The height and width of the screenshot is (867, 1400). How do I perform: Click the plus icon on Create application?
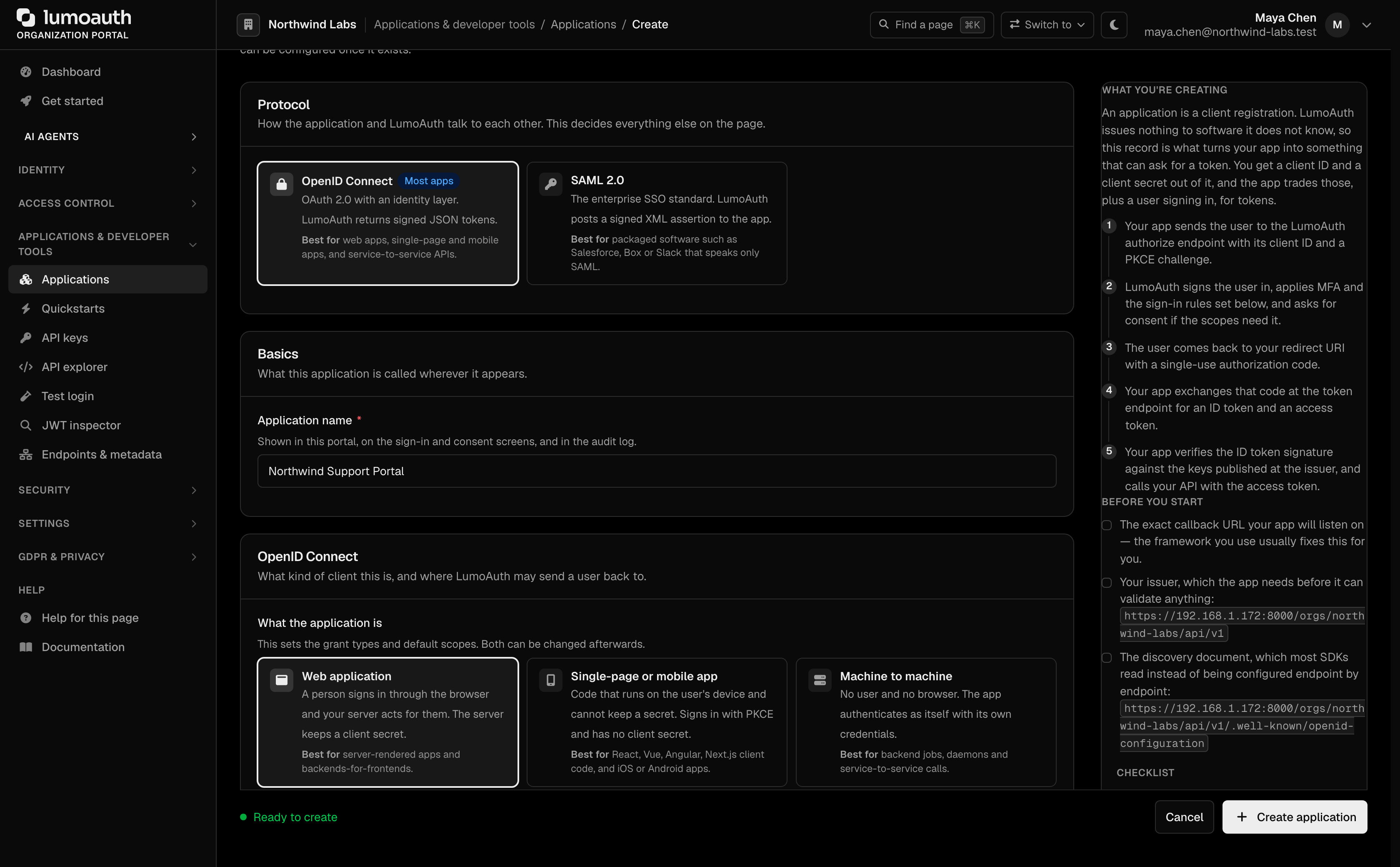click(1242, 817)
